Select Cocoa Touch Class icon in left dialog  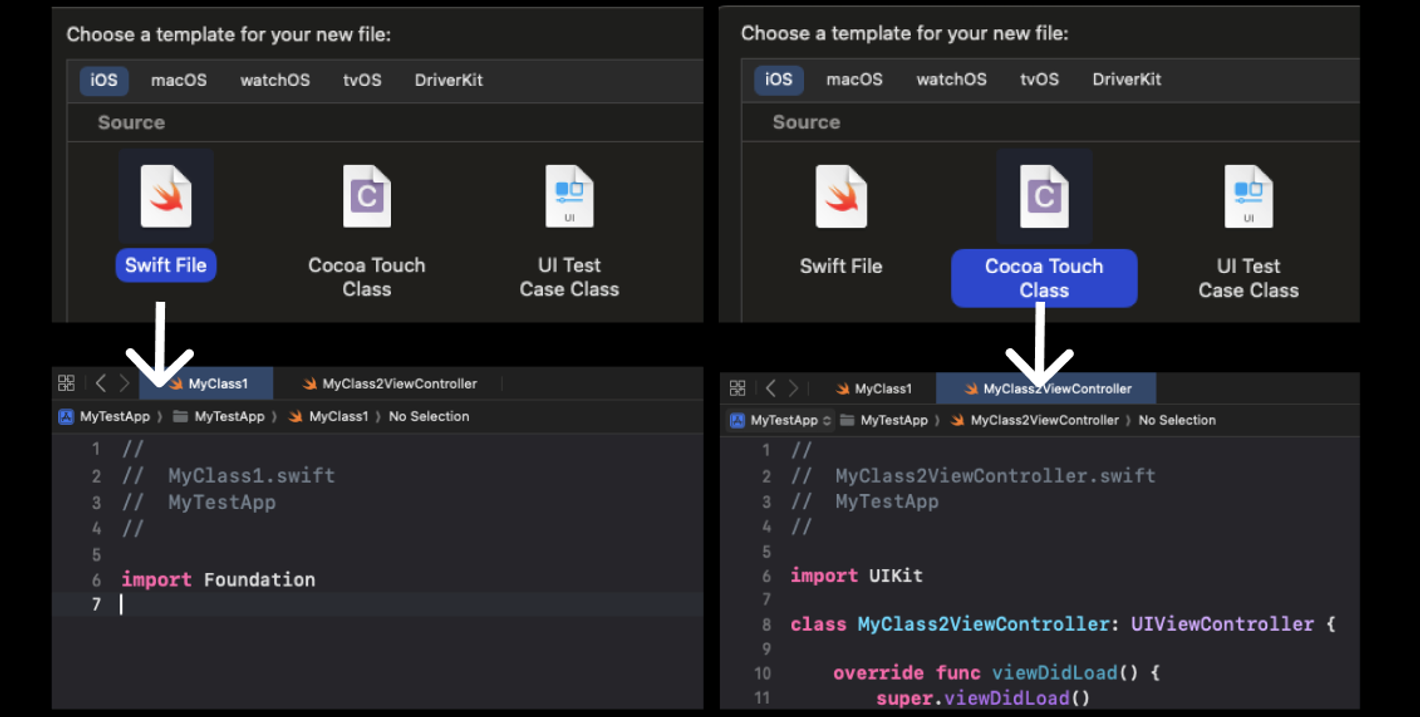click(x=367, y=196)
